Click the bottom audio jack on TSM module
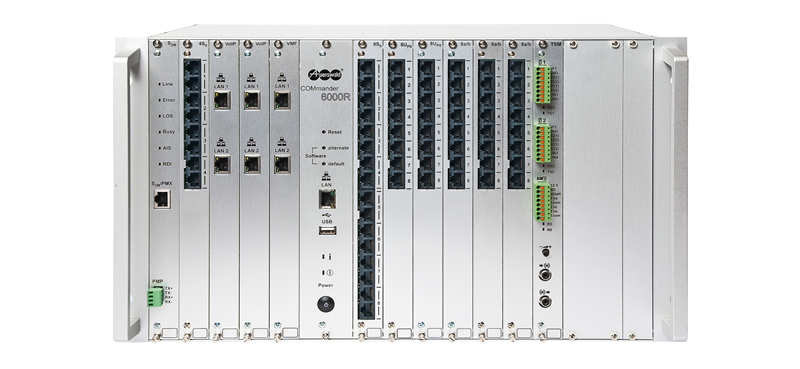 pos(544,301)
